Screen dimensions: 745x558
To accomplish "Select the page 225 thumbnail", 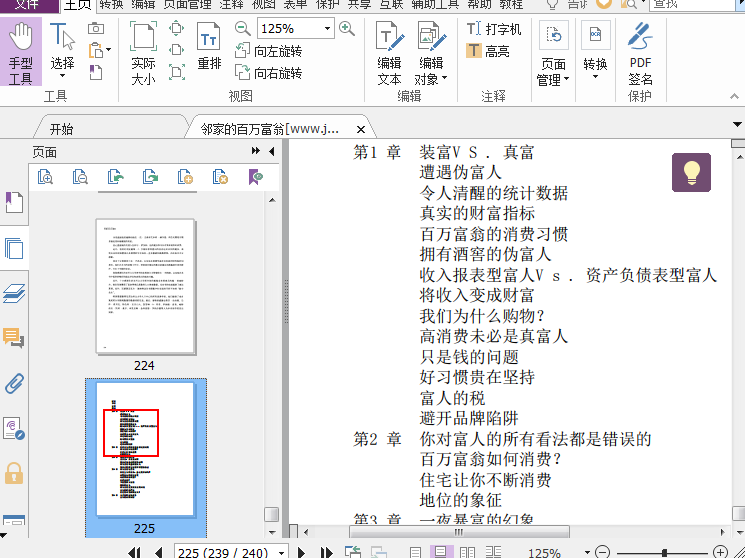I will (145, 449).
